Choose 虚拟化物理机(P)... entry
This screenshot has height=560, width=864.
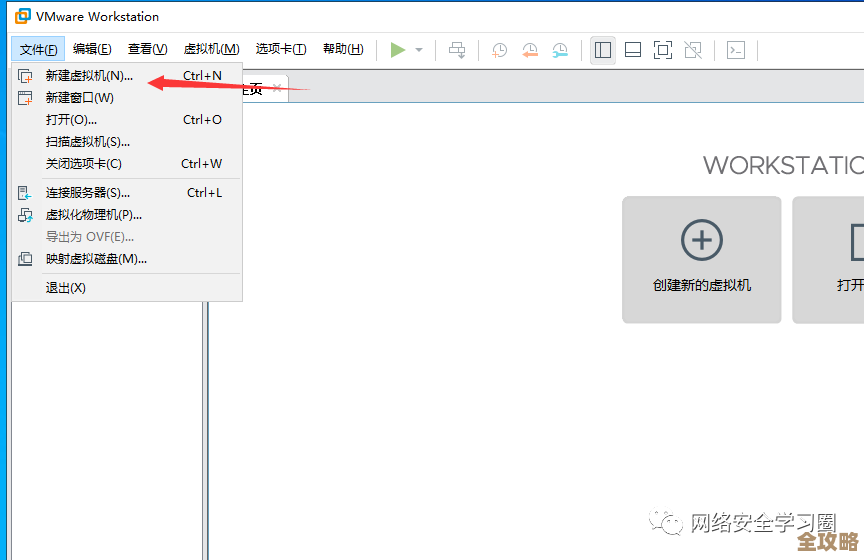[x=127, y=215]
